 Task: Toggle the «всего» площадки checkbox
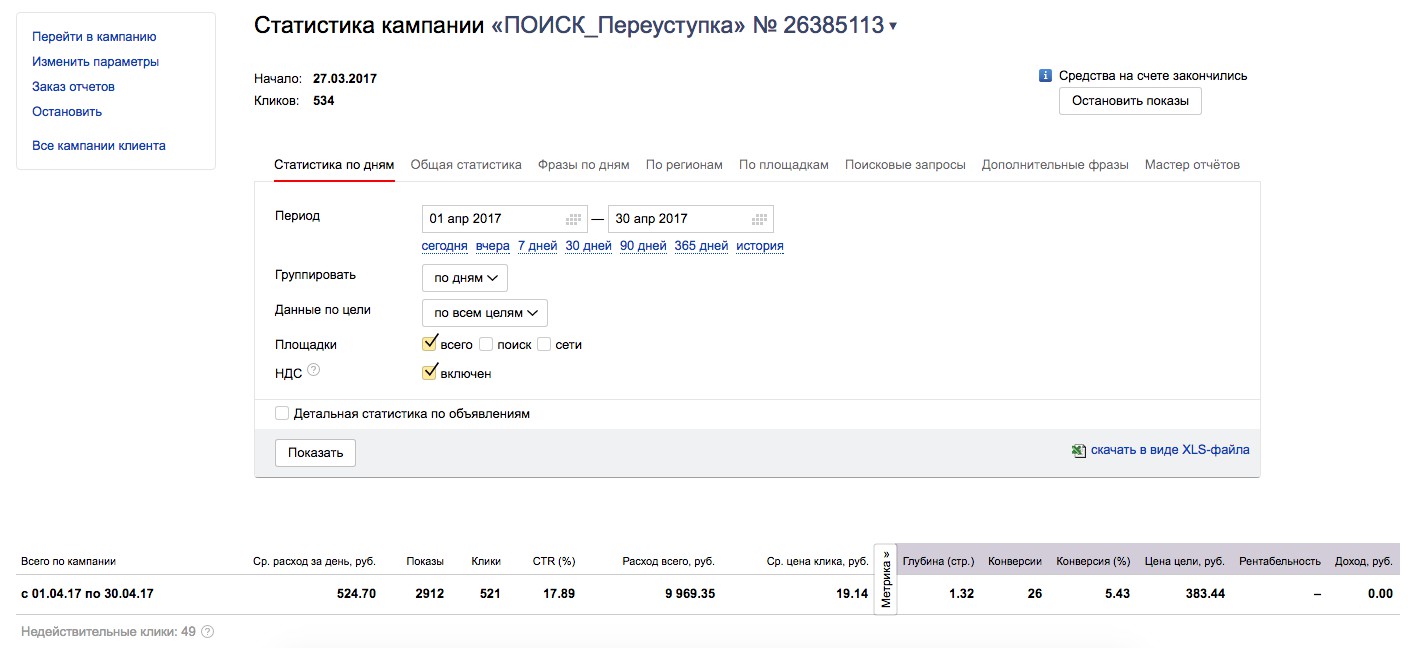[x=430, y=344]
